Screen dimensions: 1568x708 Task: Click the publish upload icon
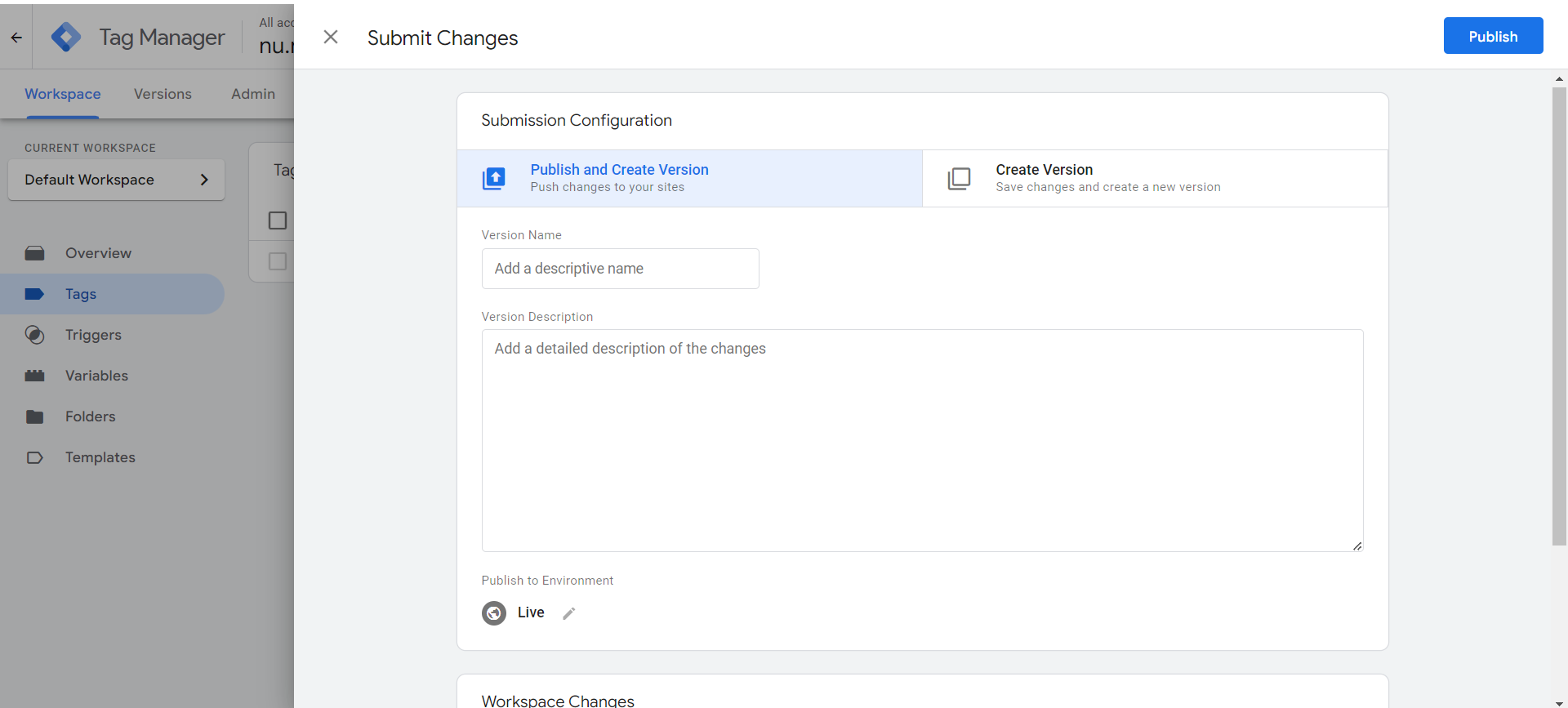coord(494,178)
